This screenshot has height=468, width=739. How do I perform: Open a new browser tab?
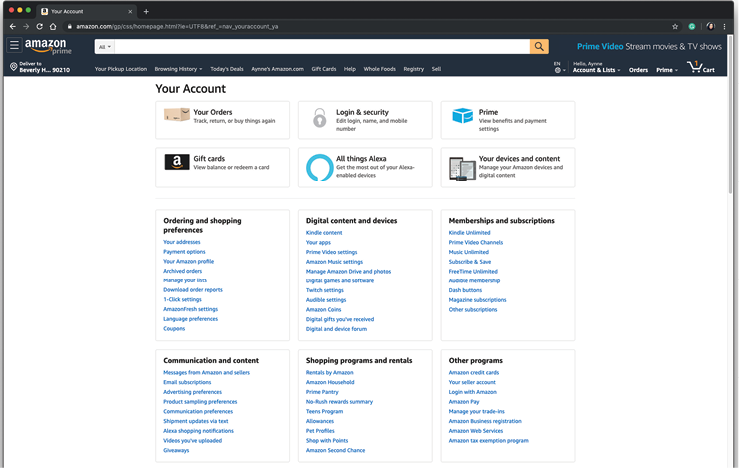[x=147, y=11]
